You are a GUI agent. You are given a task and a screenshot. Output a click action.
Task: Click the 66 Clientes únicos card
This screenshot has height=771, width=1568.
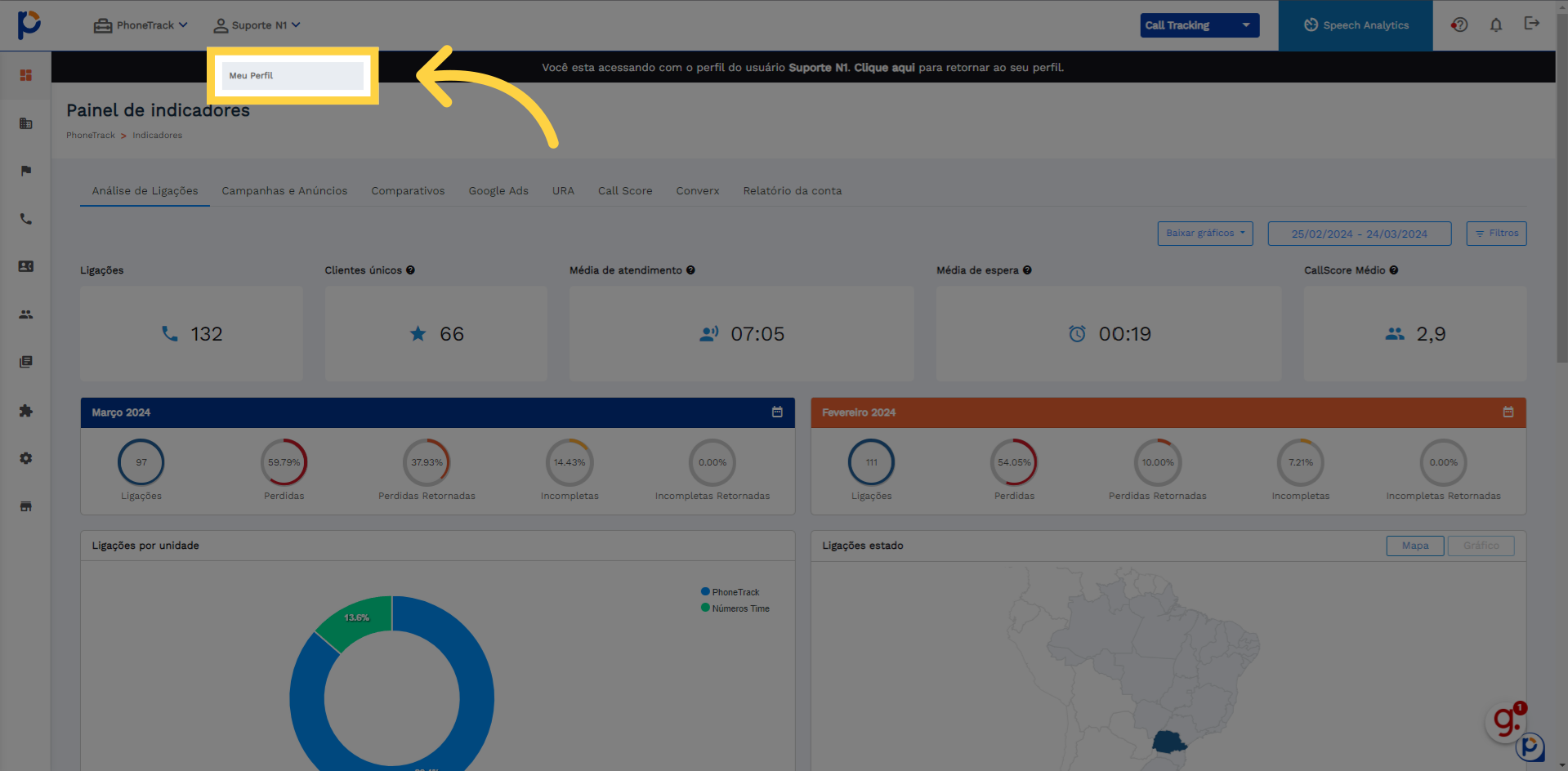pyautogui.click(x=436, y=333)
